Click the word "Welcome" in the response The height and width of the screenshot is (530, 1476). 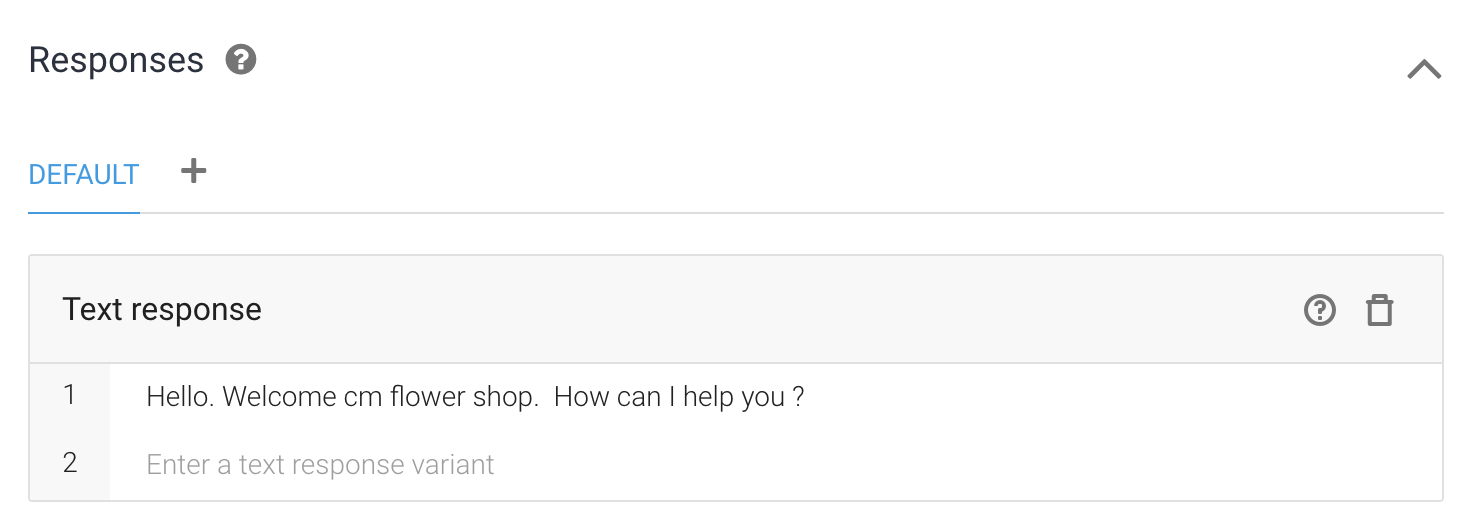pos(279,397)
